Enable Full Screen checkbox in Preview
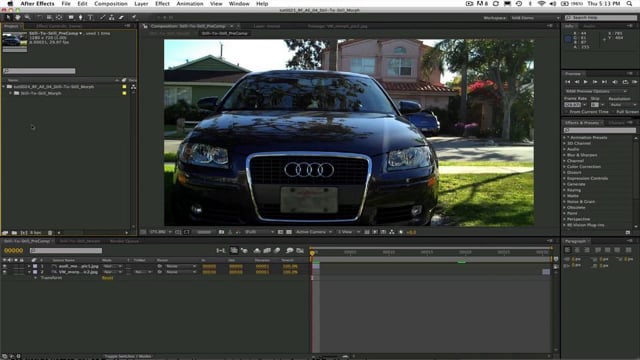Image resolution: width=640 pixels, height=360 pixels. (613, 112)
